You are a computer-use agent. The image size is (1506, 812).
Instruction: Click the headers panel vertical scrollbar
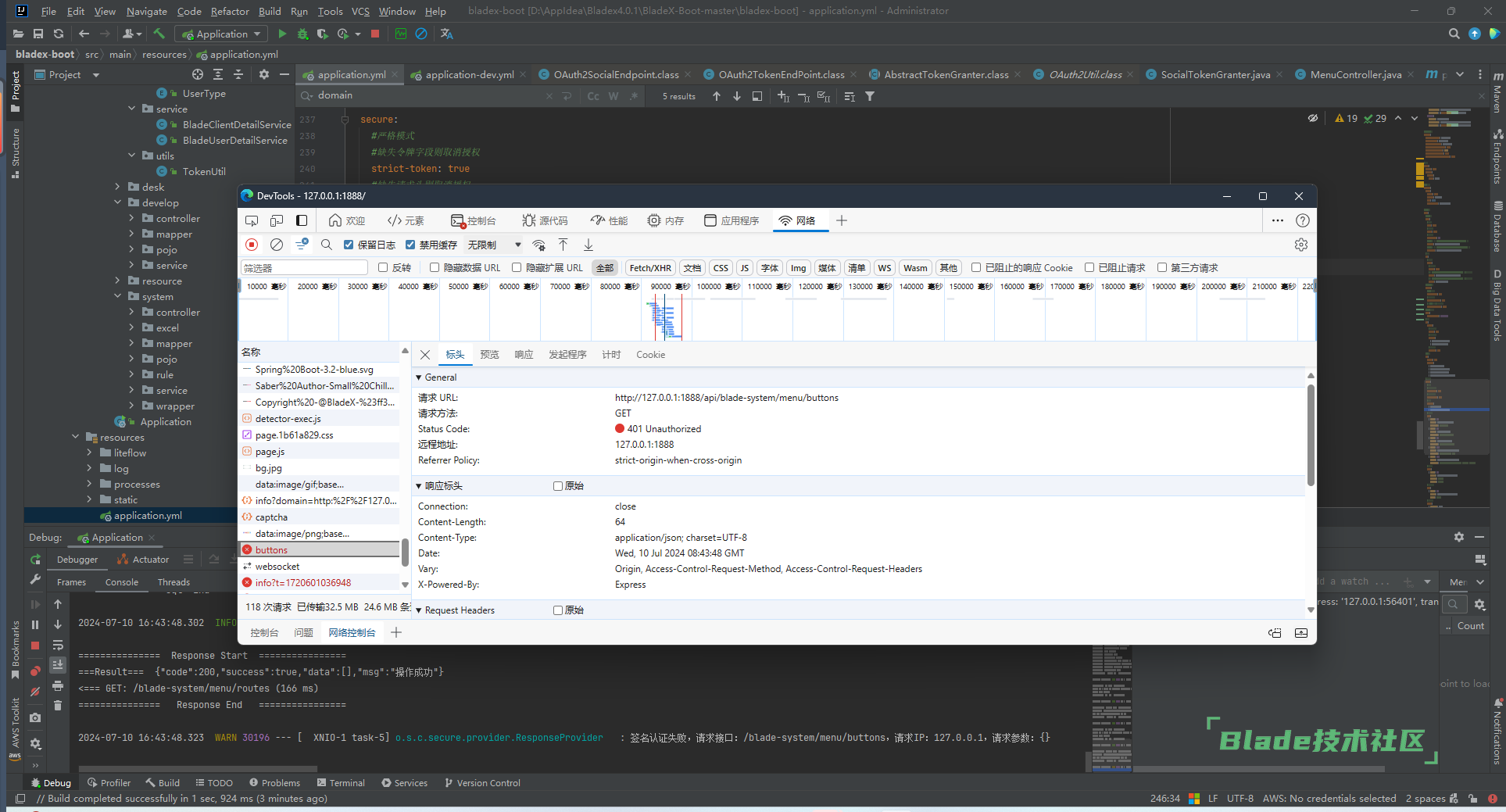click(1311, 434)
